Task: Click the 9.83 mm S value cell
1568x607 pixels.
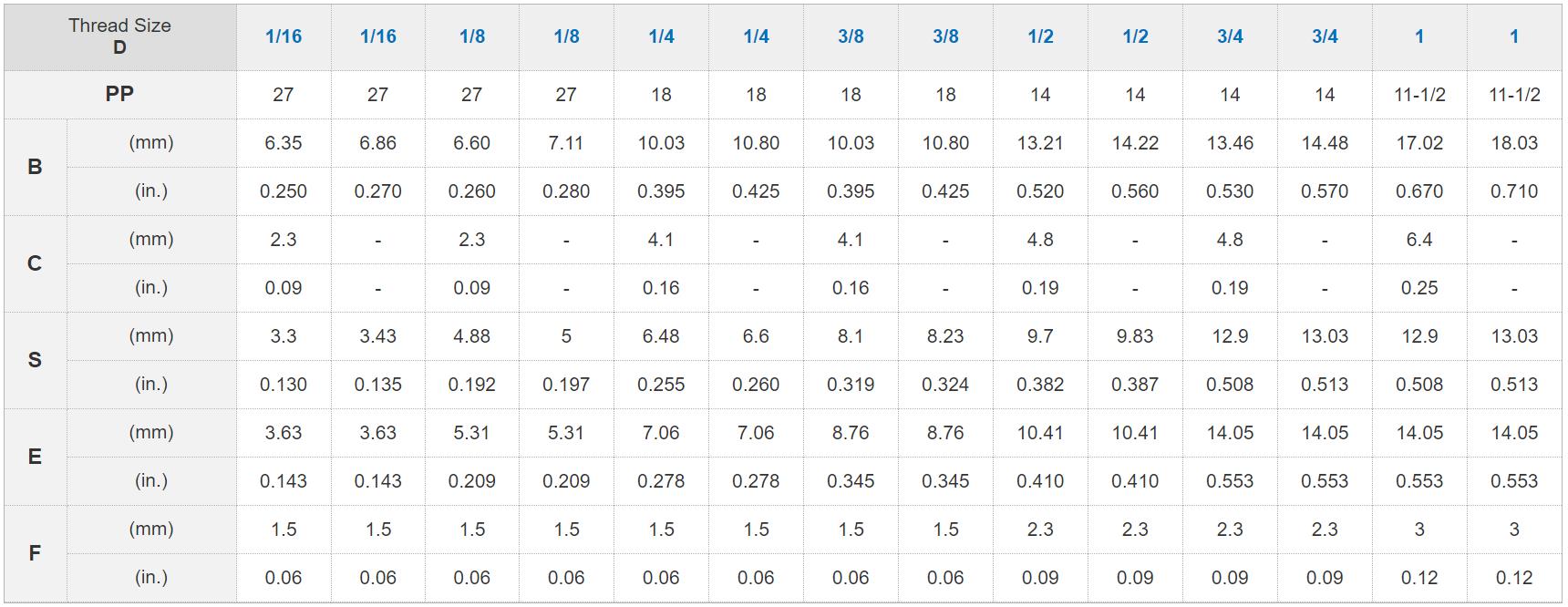Action: [1135, 336]
